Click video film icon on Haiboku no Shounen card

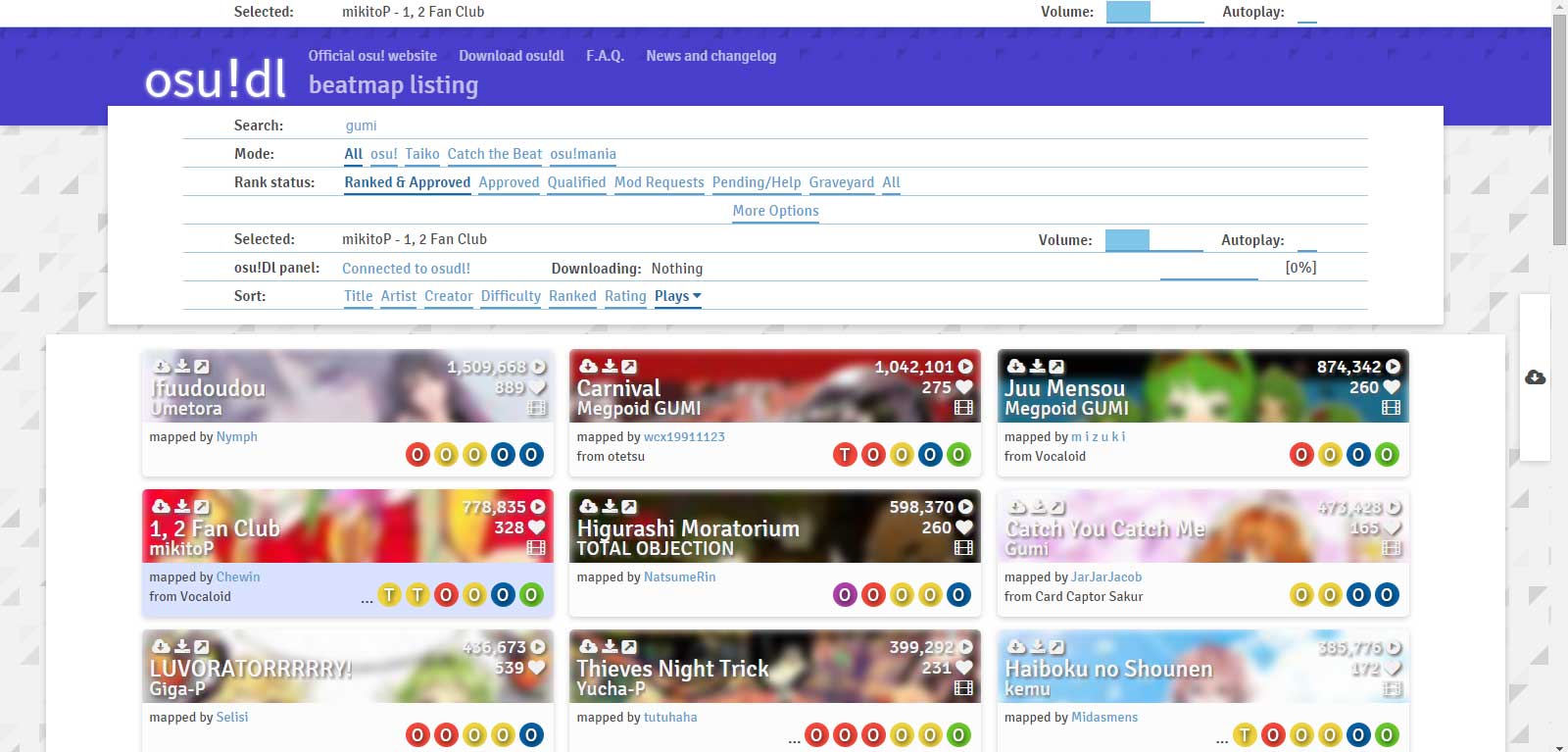1392,688
